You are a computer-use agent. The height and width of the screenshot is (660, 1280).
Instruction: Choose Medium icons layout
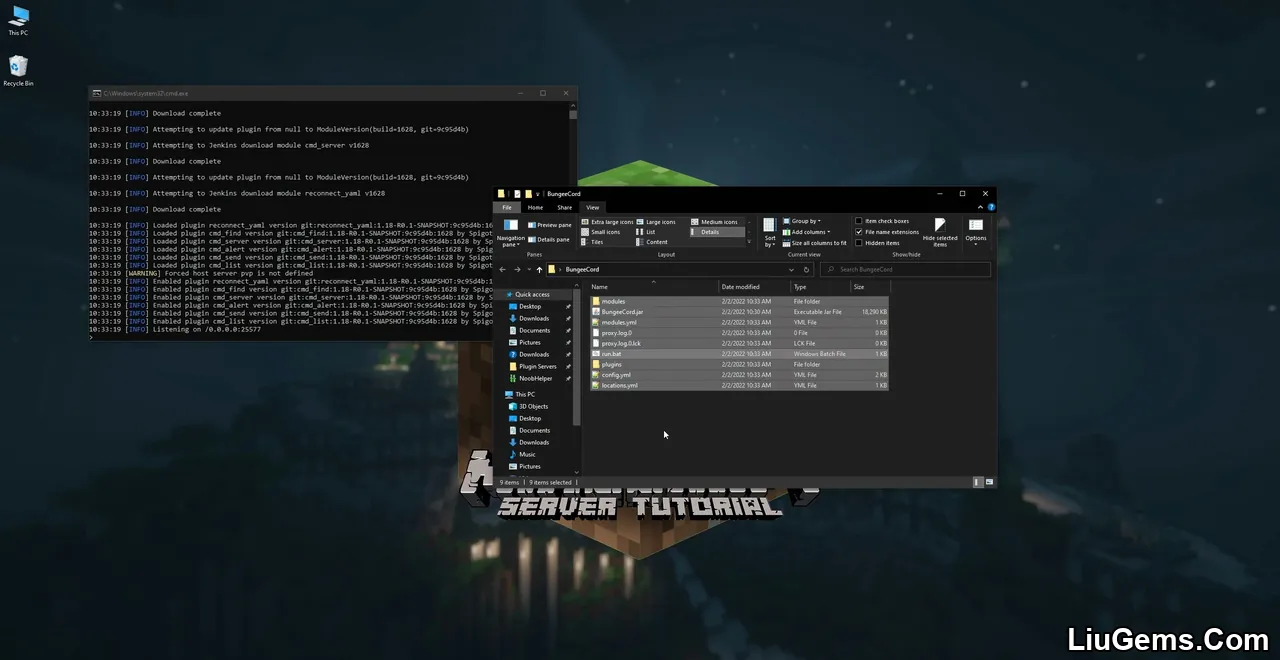tap(714, 222)
